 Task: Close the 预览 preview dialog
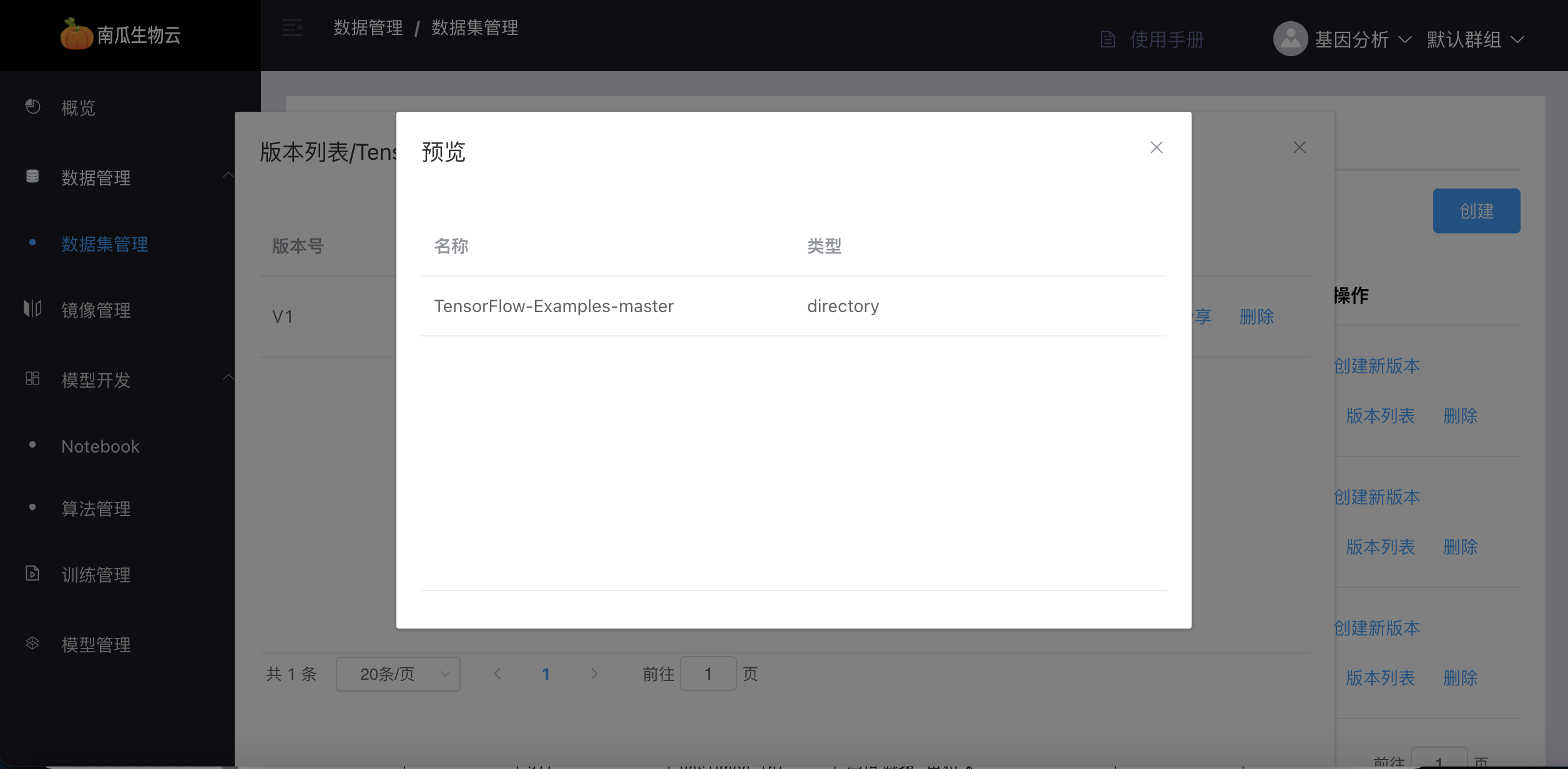1157,147
